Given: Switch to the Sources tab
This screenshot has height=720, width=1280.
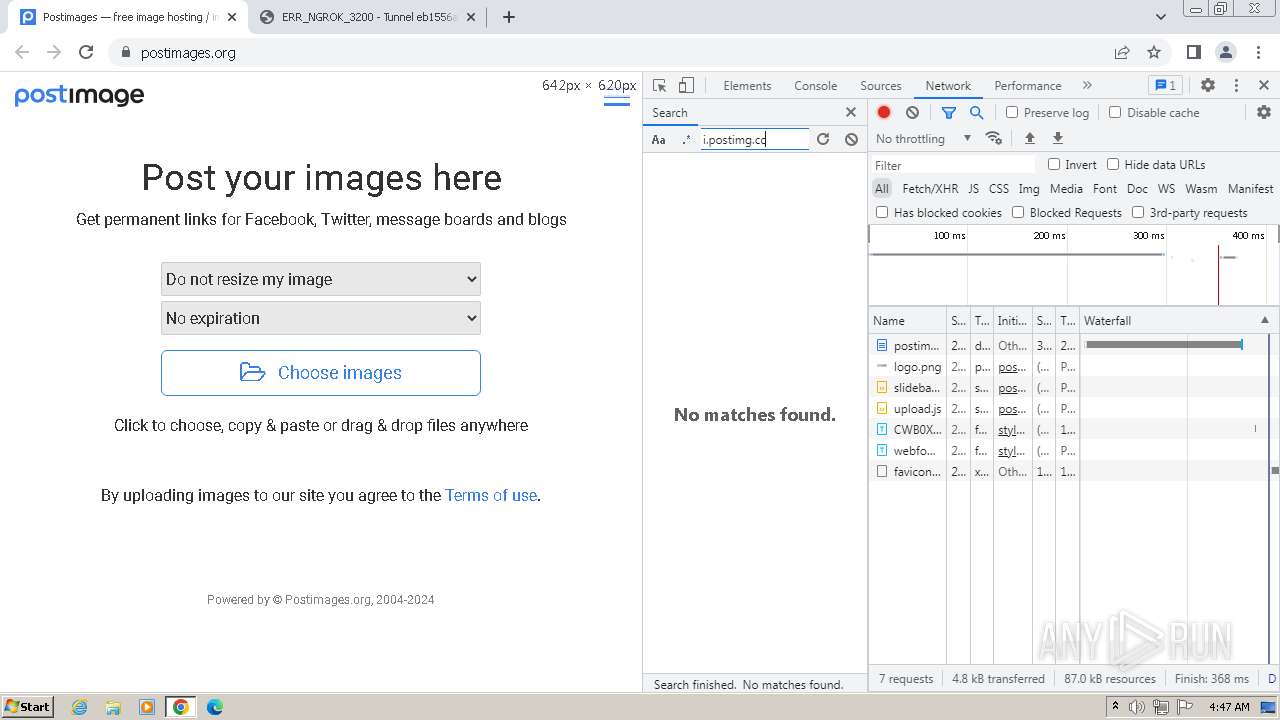Looking at the screenshot, I should [880, 86].
